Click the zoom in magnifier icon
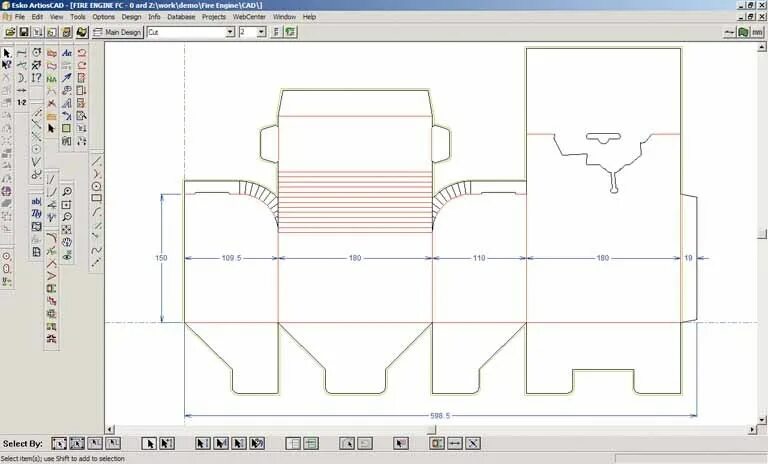 pyautogui.click(x=67, y=192)
